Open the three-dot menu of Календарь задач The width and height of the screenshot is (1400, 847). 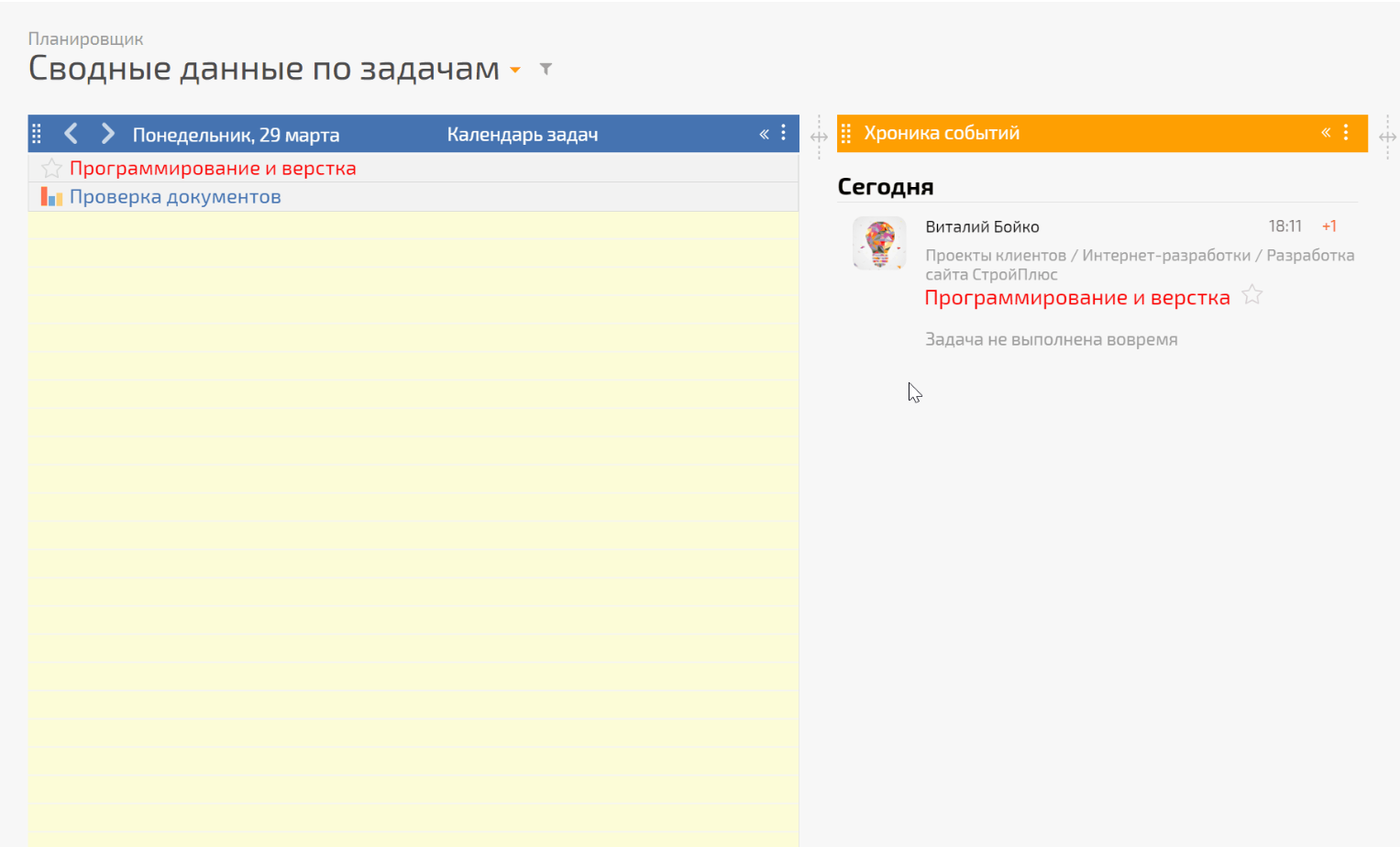click(783, 133)
